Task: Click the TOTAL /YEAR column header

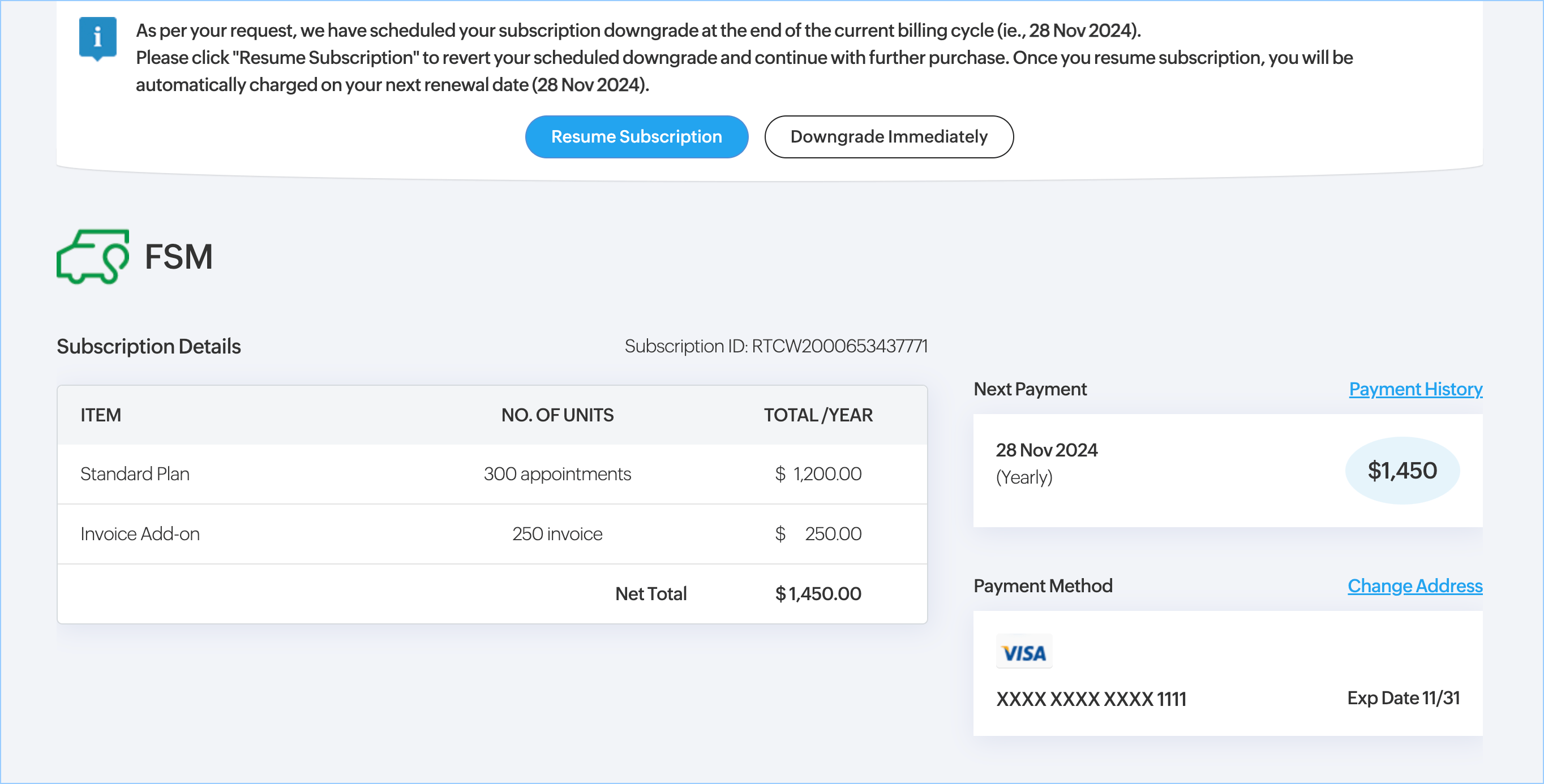Action: [x=817, y=415]
